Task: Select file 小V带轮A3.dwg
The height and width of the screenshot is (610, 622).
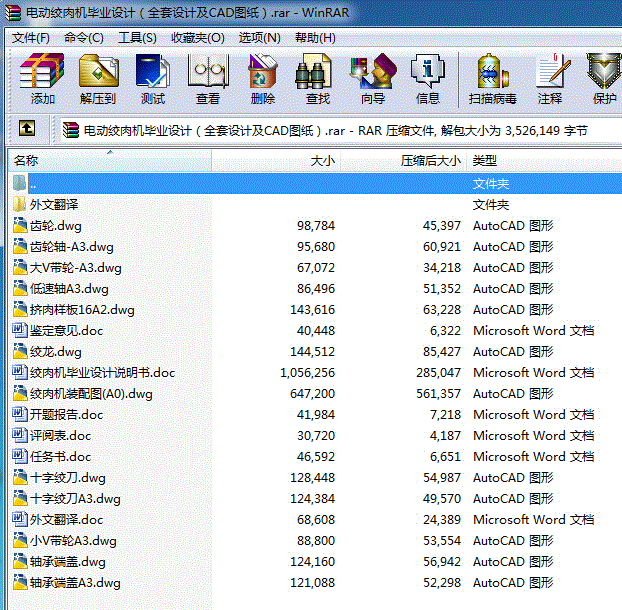Action: (x=73, y=541)
